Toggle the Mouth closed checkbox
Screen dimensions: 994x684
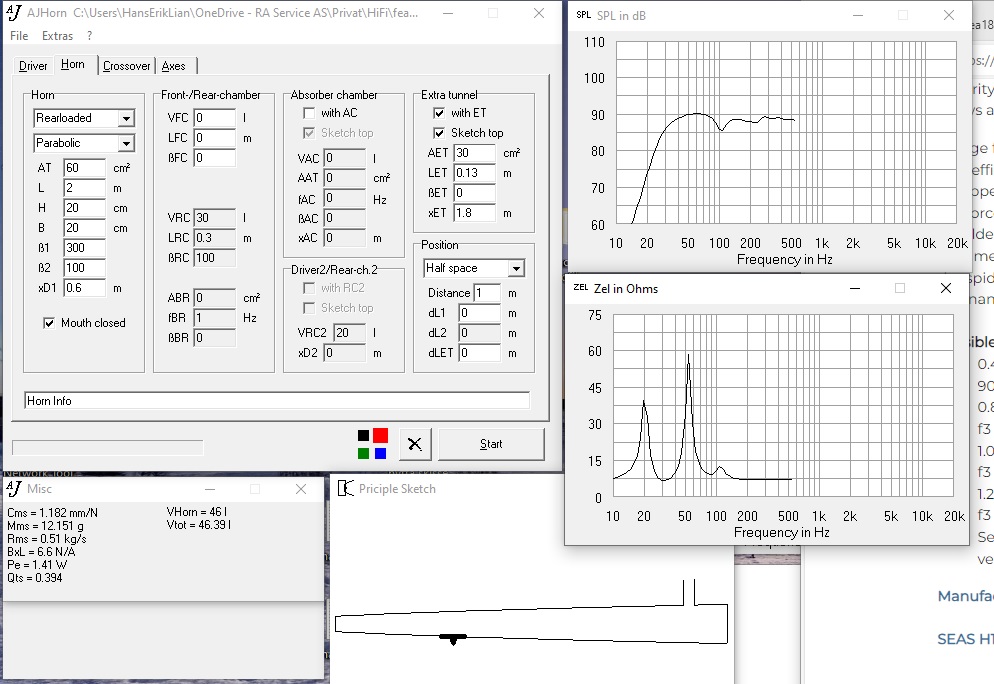pyautogui.click(x=49, y=323)
